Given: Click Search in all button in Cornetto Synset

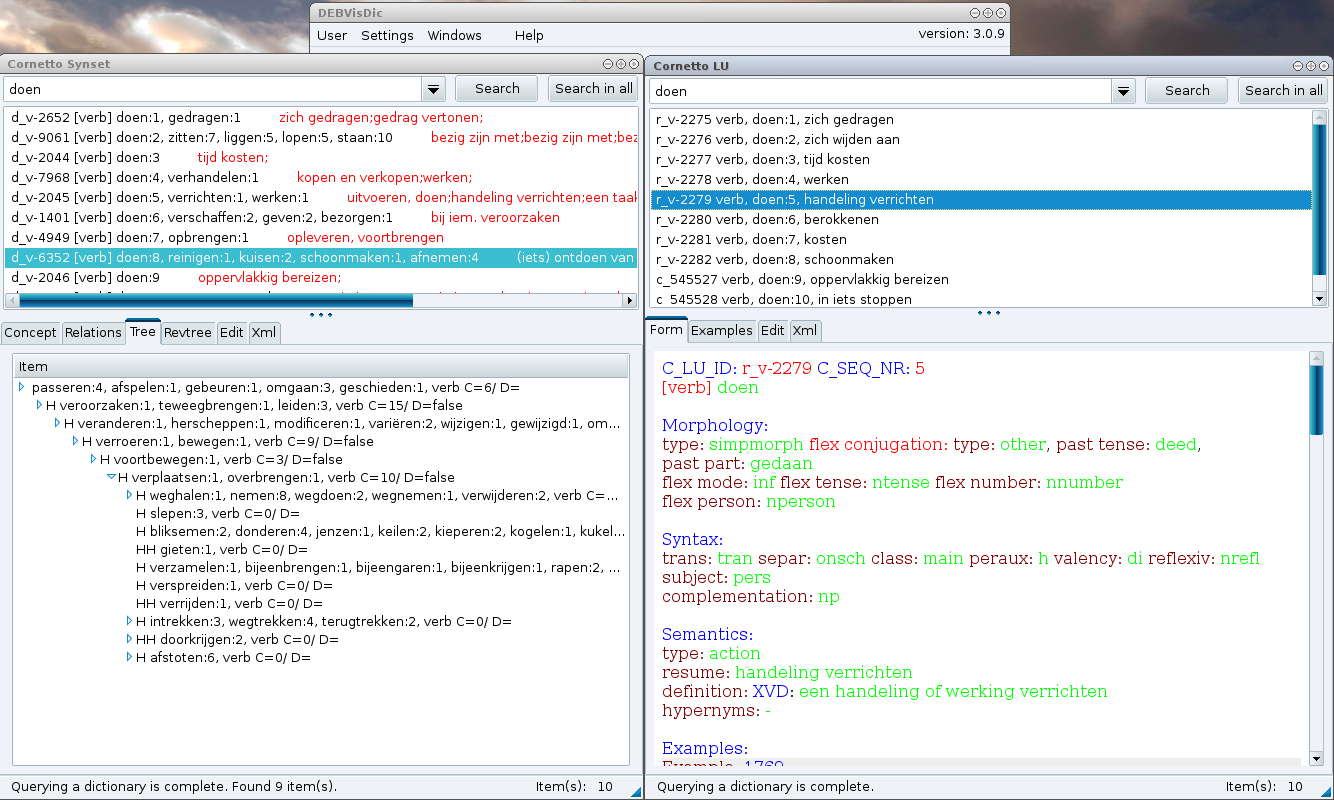Looking at the screenshot, I should [593, 88].
